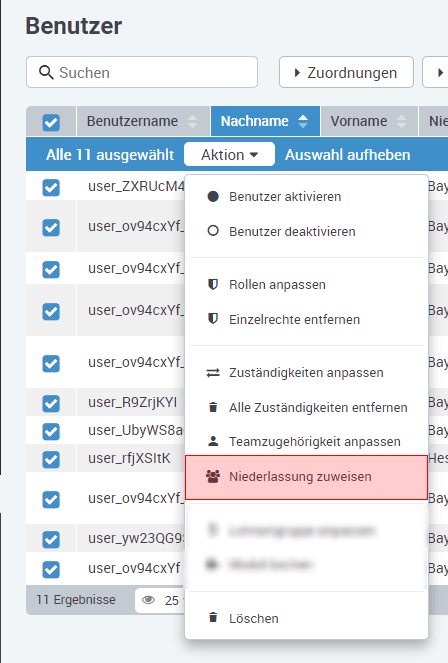Click the Suchen search field
Image resolution: width=448 pixels, height=663 pixels.
(142, 72)
